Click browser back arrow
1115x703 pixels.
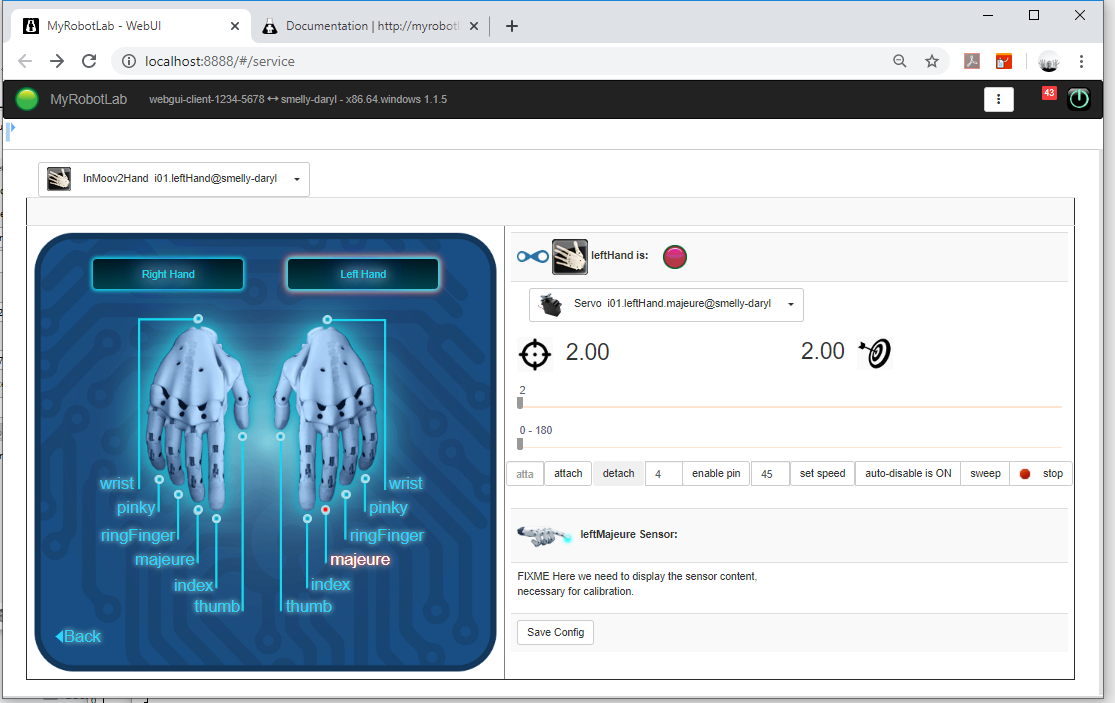[x=25, y=61]
